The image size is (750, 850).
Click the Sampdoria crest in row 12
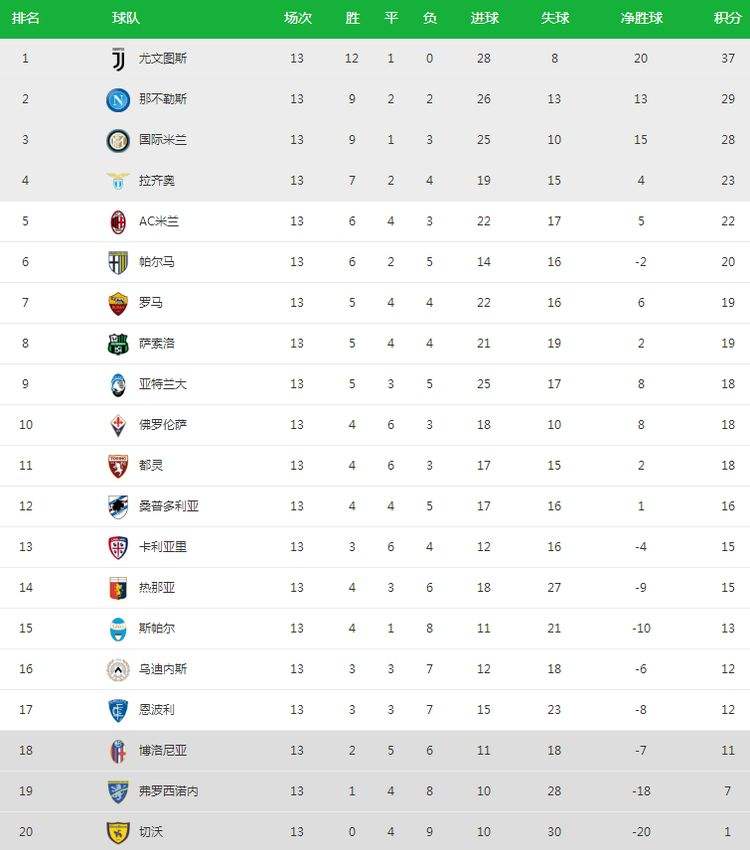118,507
